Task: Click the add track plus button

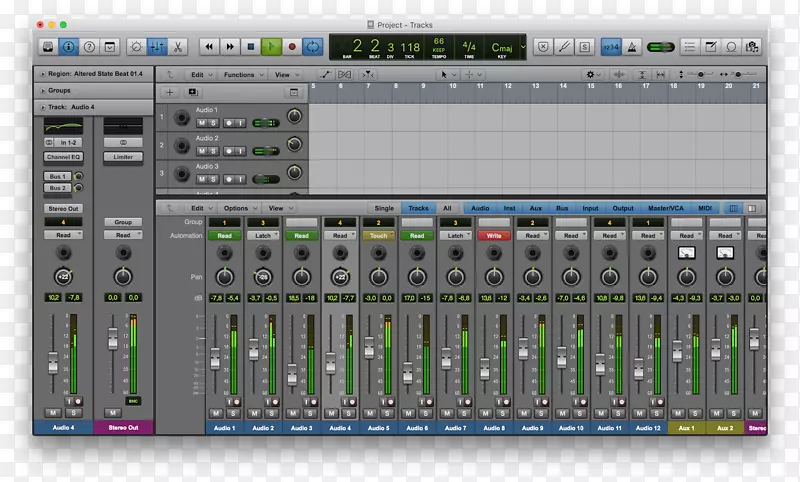Action: pos(170,92)
